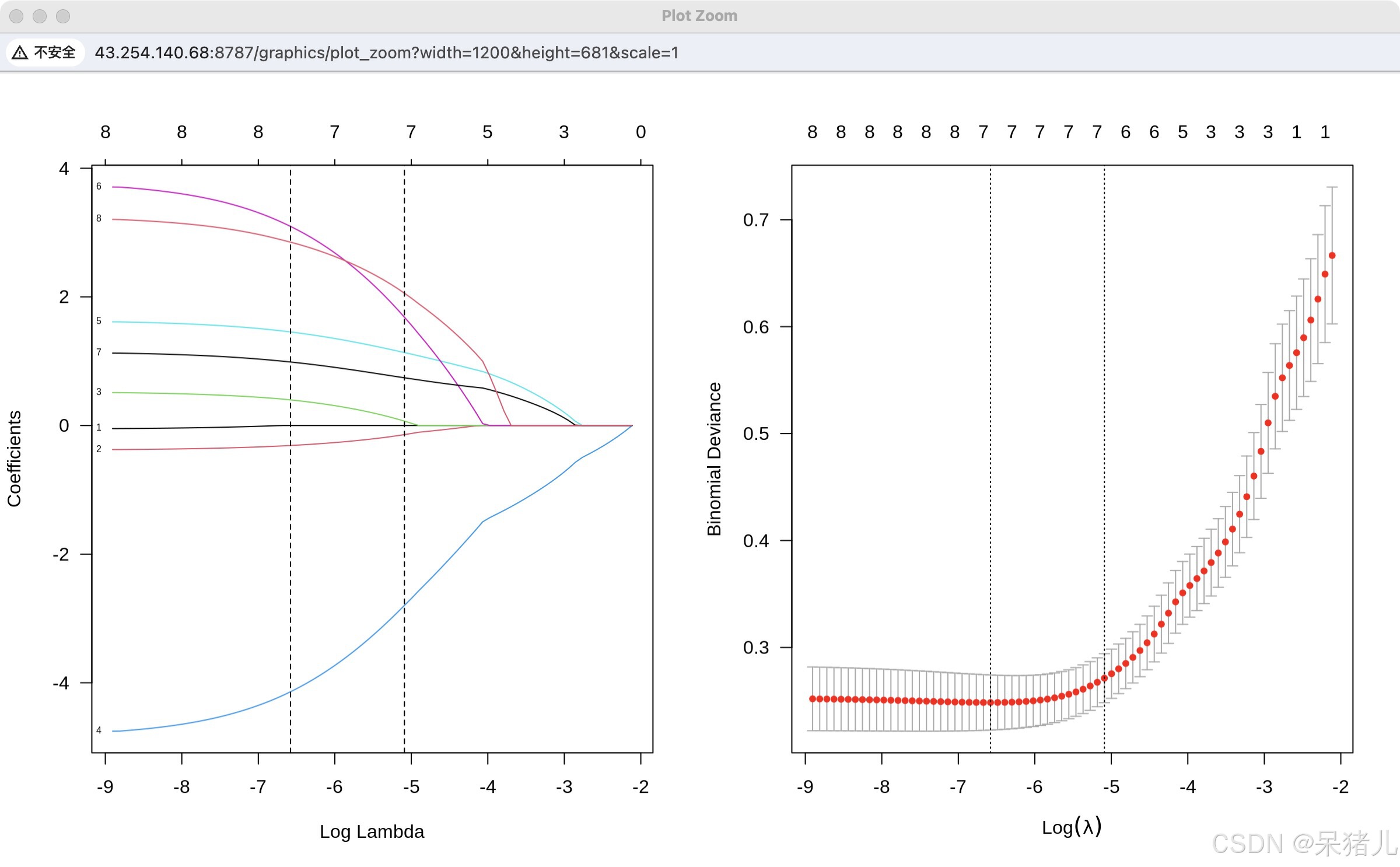This screenshot has height=867, width=1400.
Task: Click the Plot Zoom window title
Action: click(699, 16)
